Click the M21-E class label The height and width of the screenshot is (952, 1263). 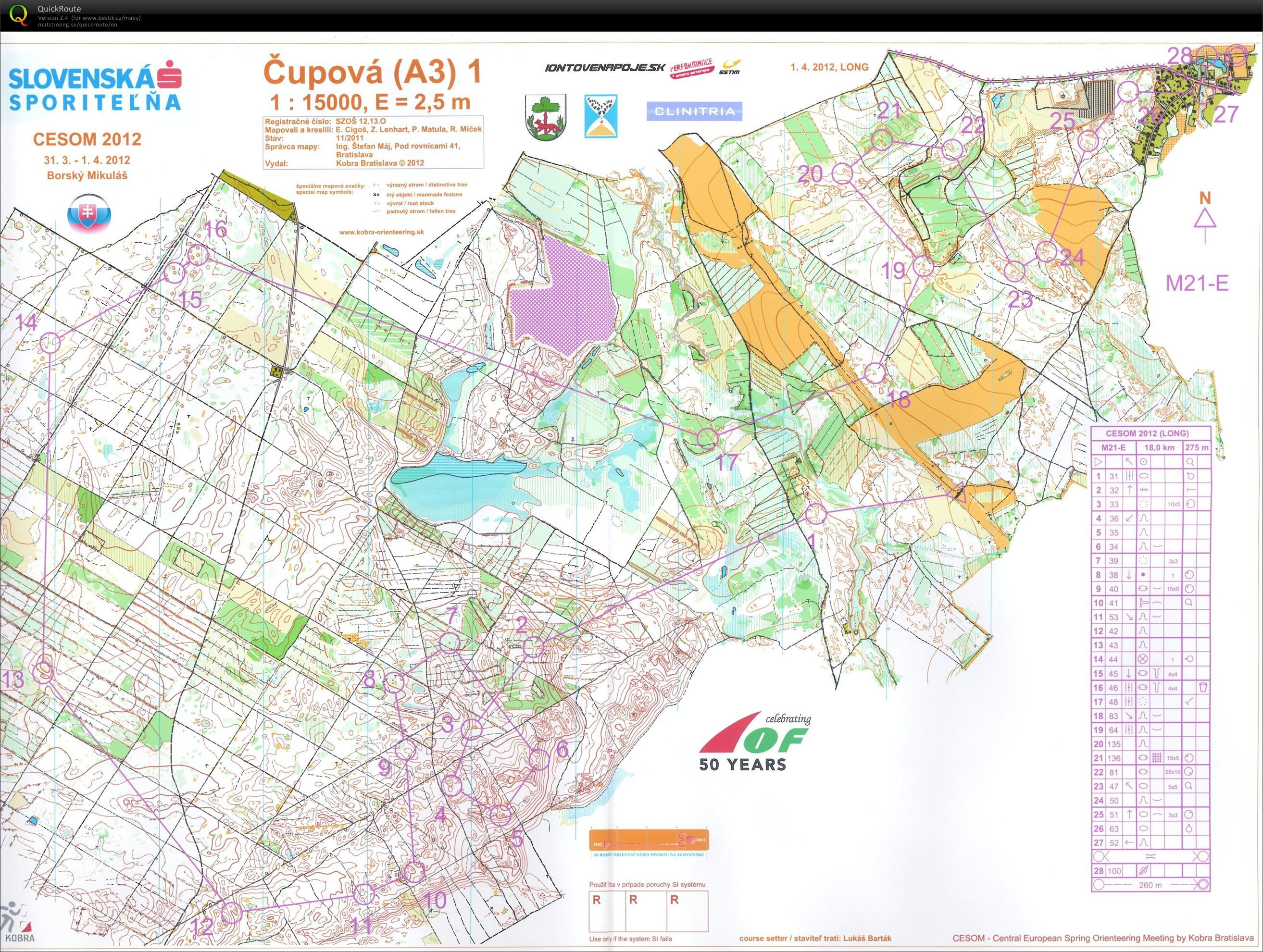(1197, 283)
